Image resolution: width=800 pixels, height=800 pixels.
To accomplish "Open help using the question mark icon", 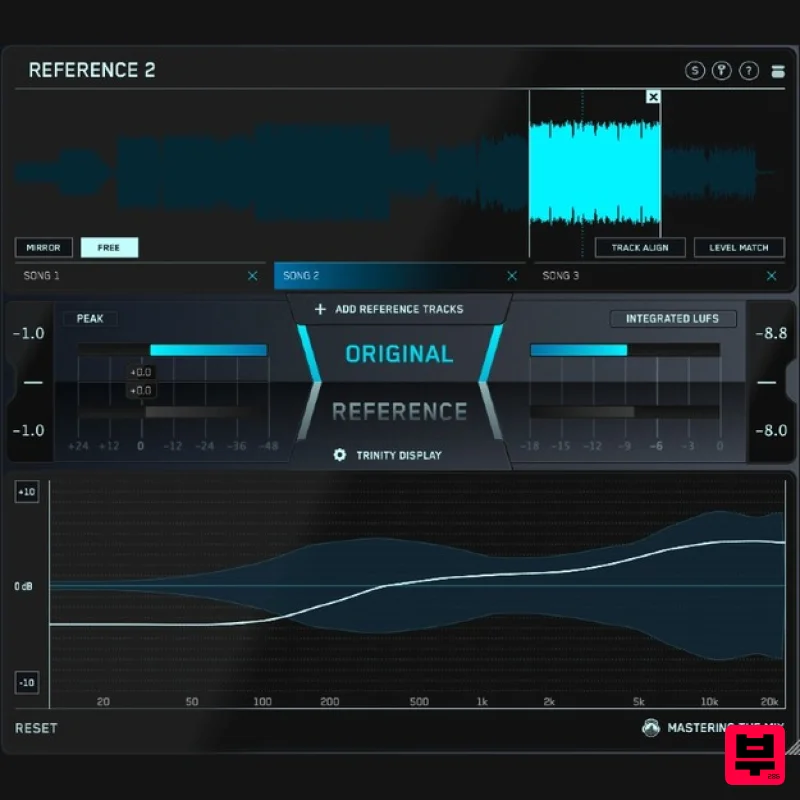I will pyautogui.click(x=749, y=70).
